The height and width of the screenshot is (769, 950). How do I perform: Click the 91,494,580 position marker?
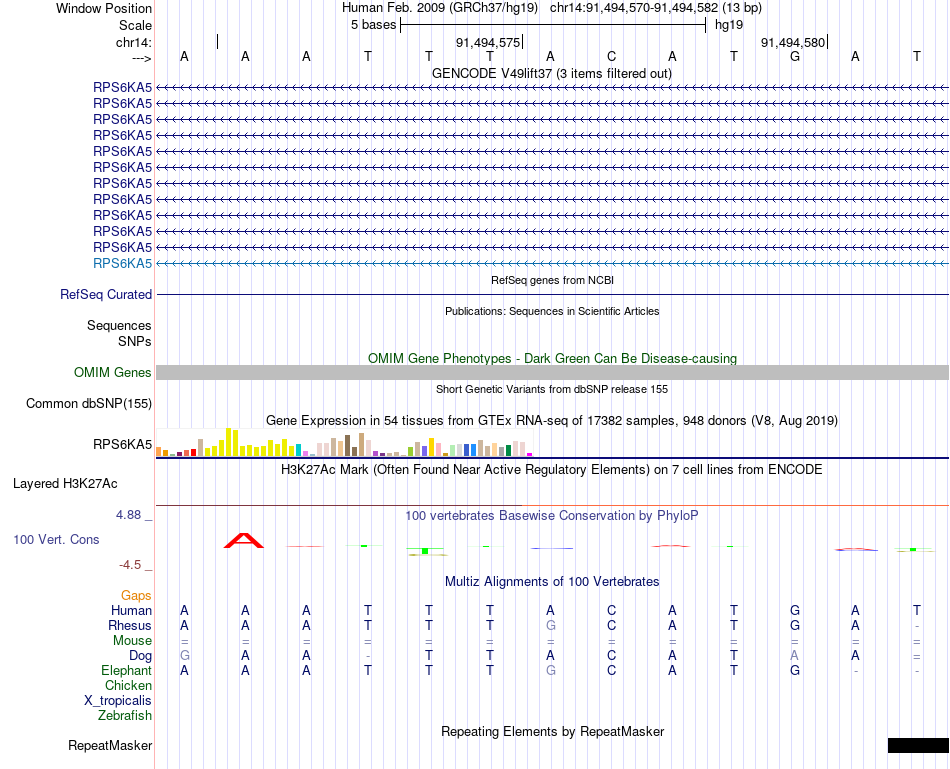click(793, 42)
